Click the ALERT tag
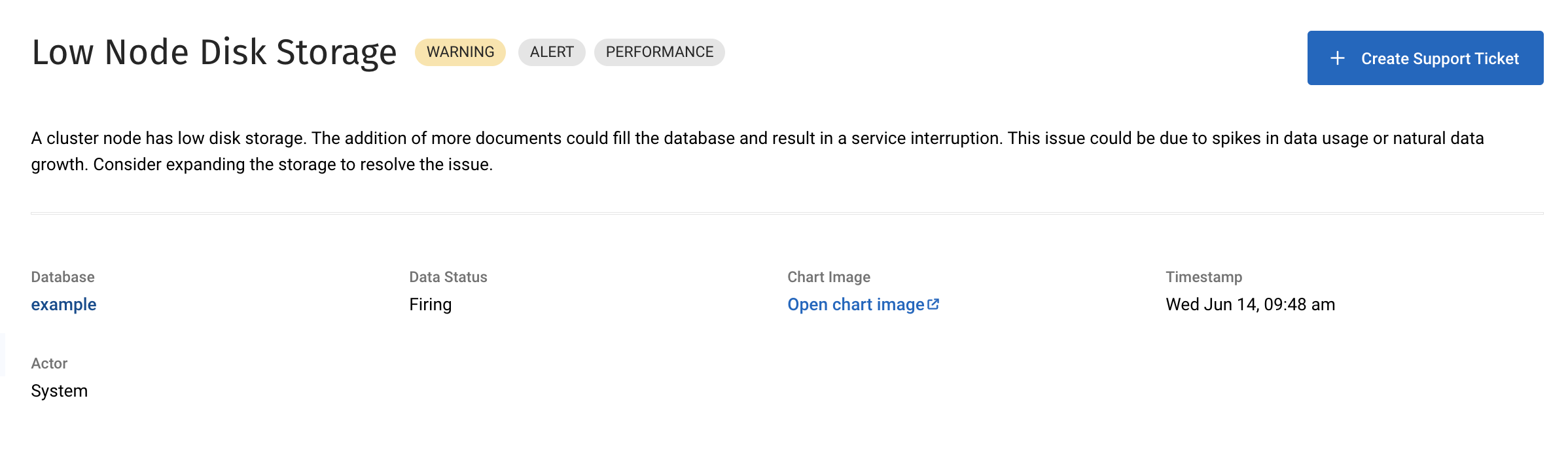 pyautogui.click(x=552, y=52)
